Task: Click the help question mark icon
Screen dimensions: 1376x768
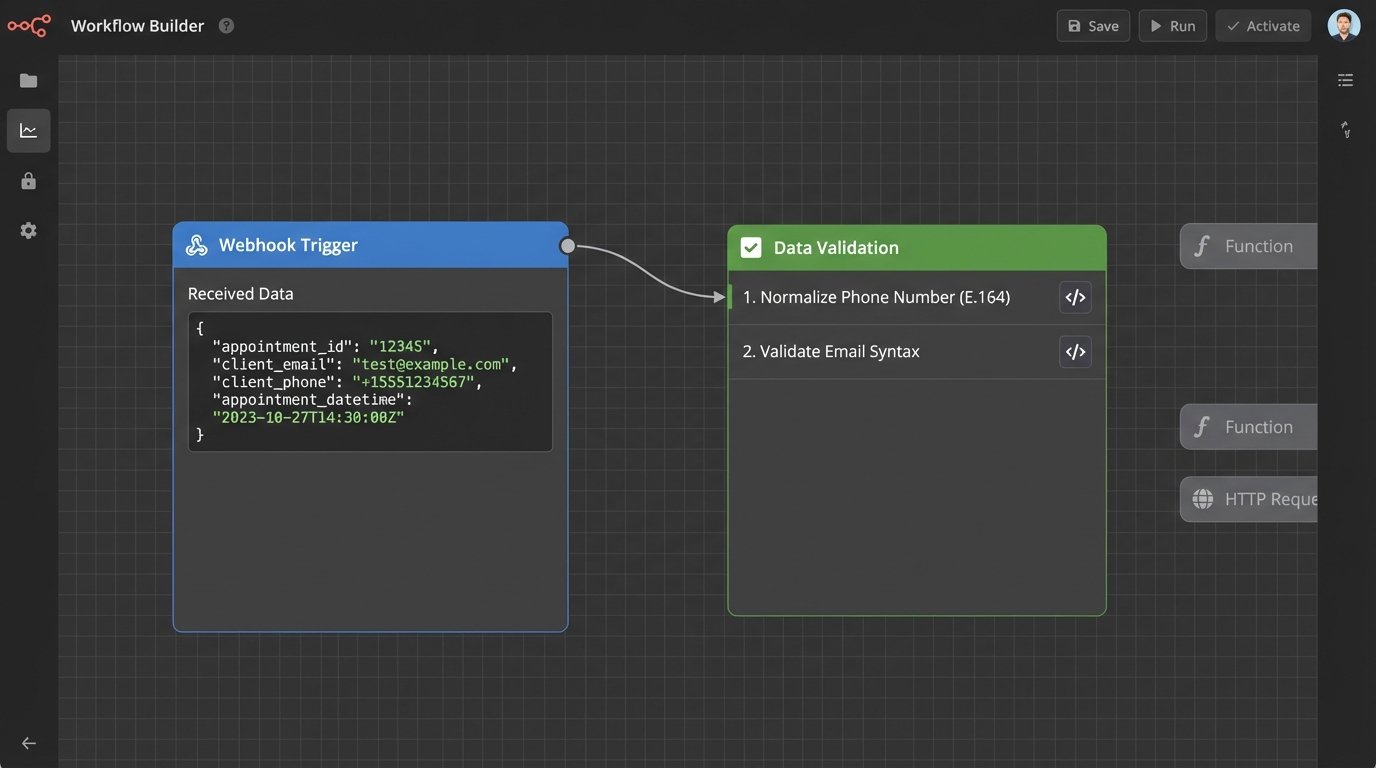Action: [x=226, y=25]
